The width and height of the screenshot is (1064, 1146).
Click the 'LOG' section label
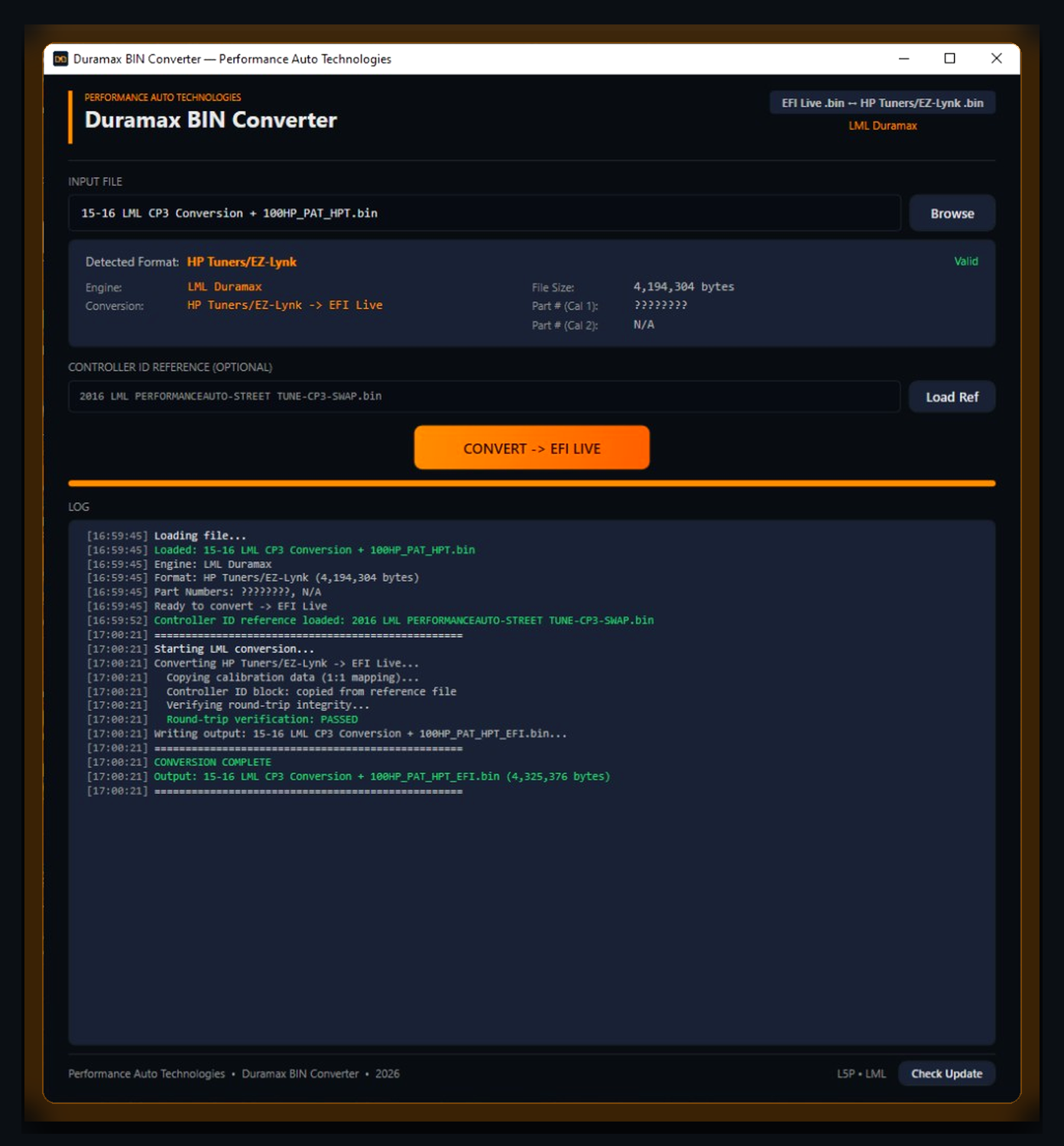coord(79,507)
